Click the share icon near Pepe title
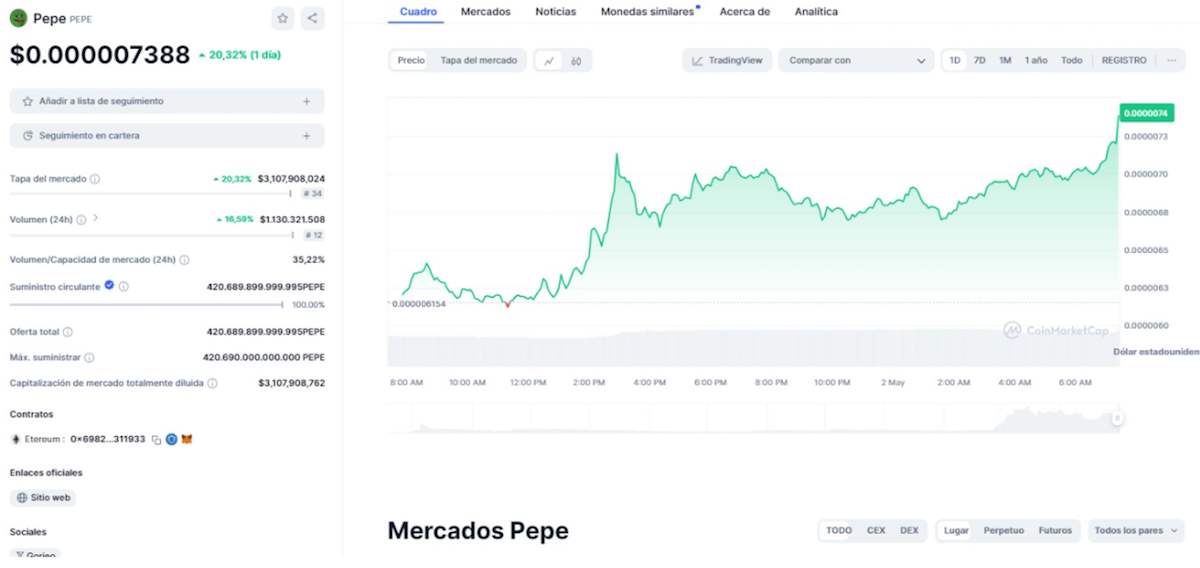The width and height of the screenshot is (1200, 568). pos(313,18)
